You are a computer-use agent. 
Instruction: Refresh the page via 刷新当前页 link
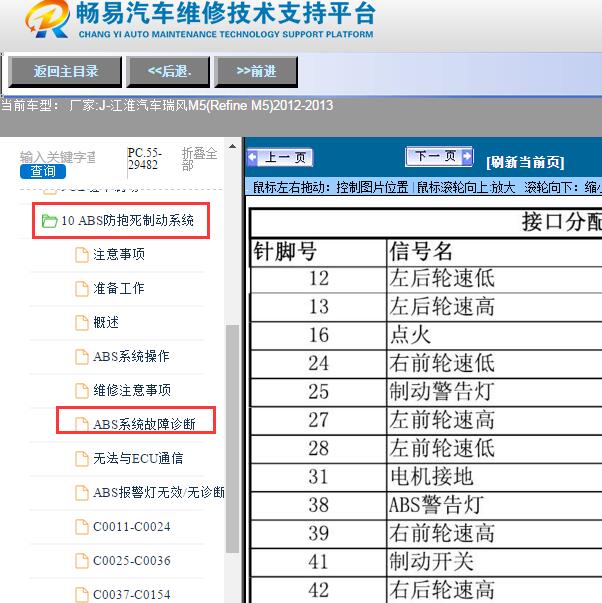[525, 162]
